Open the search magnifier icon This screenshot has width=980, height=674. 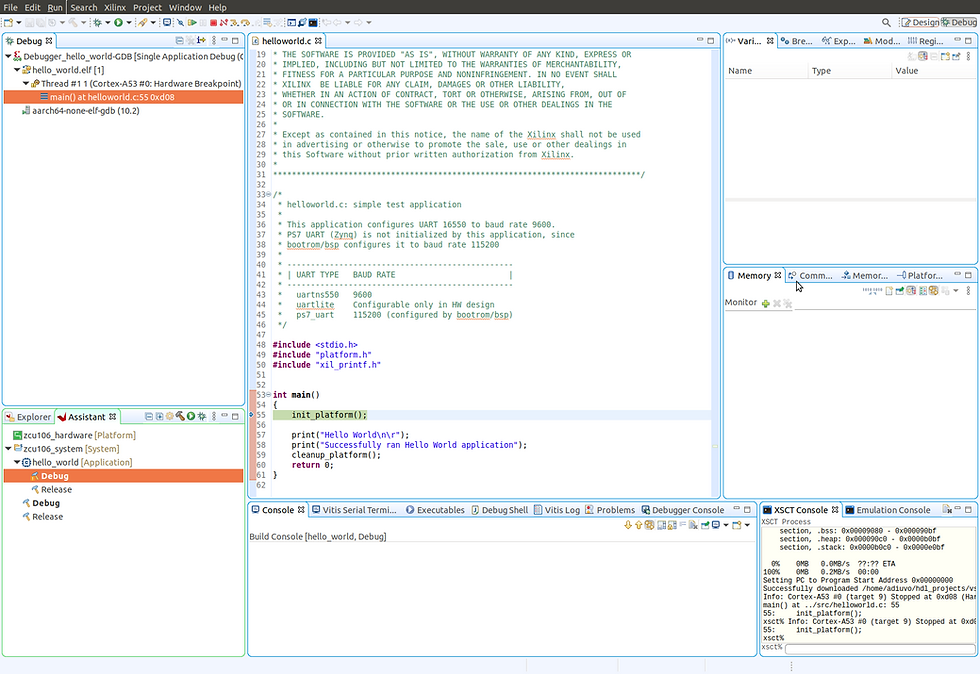point(886,23)
